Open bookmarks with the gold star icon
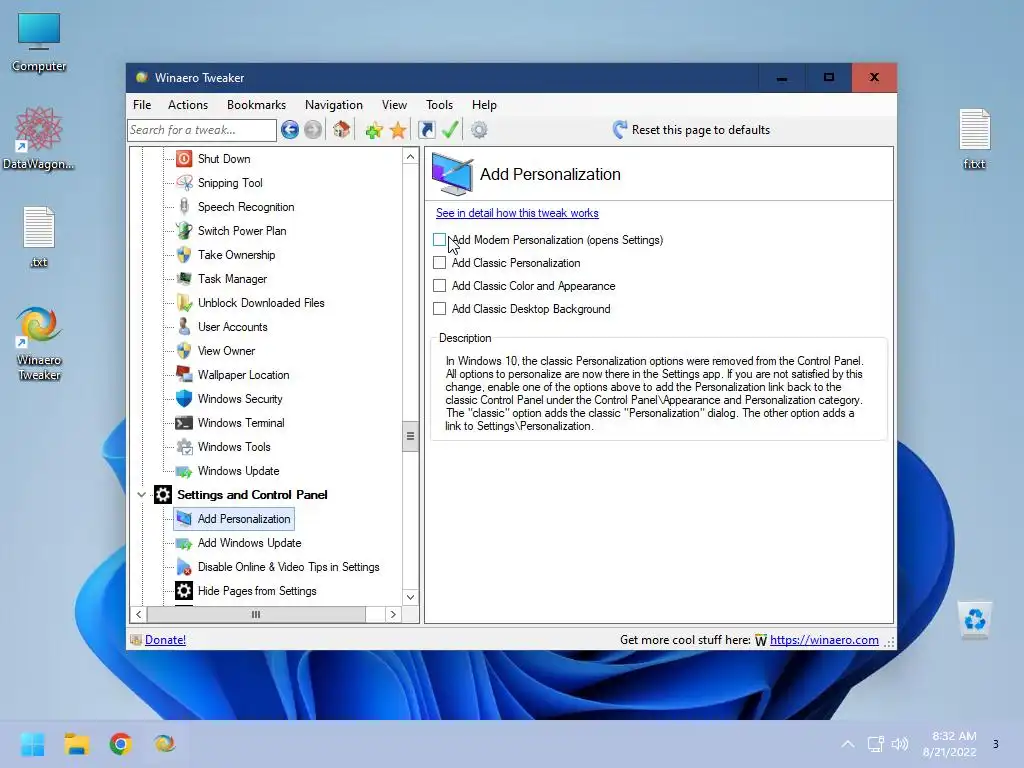 398,130
